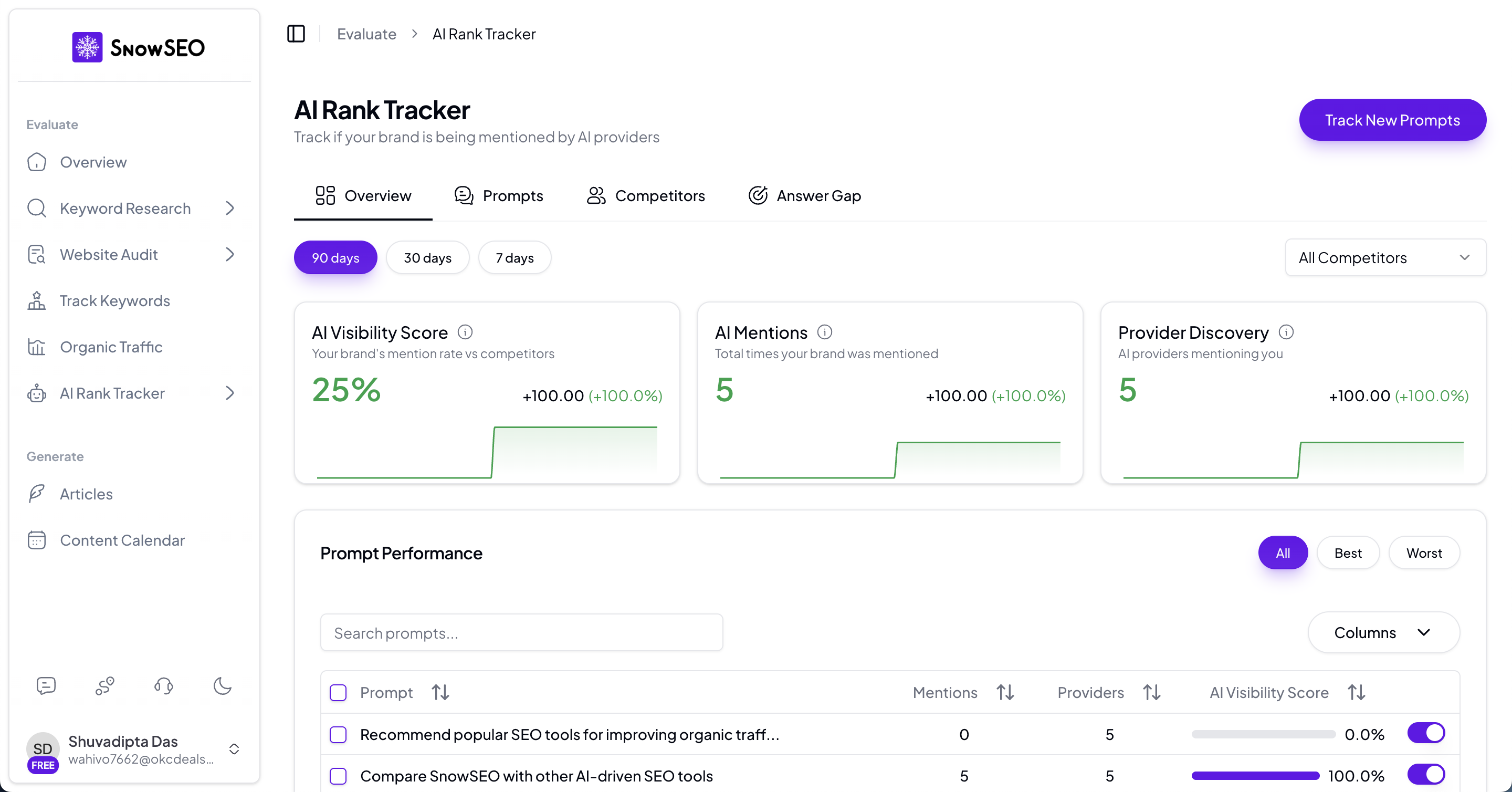The width and height of the screenshot is (1512, 792).
Task: Open the All Competitors dropdown
Action: 1385,257
